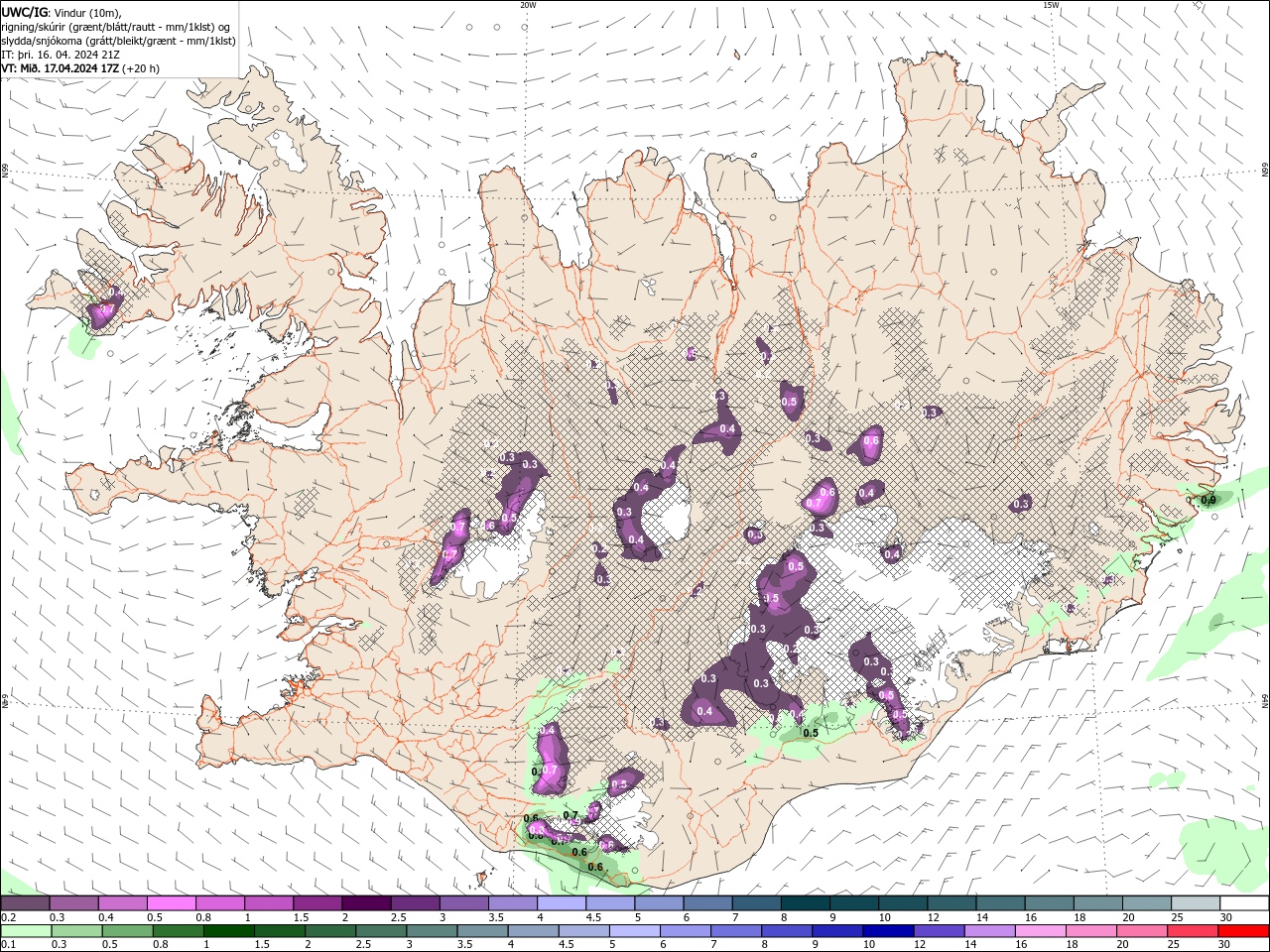Click the 'slydda/snjókoma' legend description line
Screen dimensions: 1270x952
(119, 41)
